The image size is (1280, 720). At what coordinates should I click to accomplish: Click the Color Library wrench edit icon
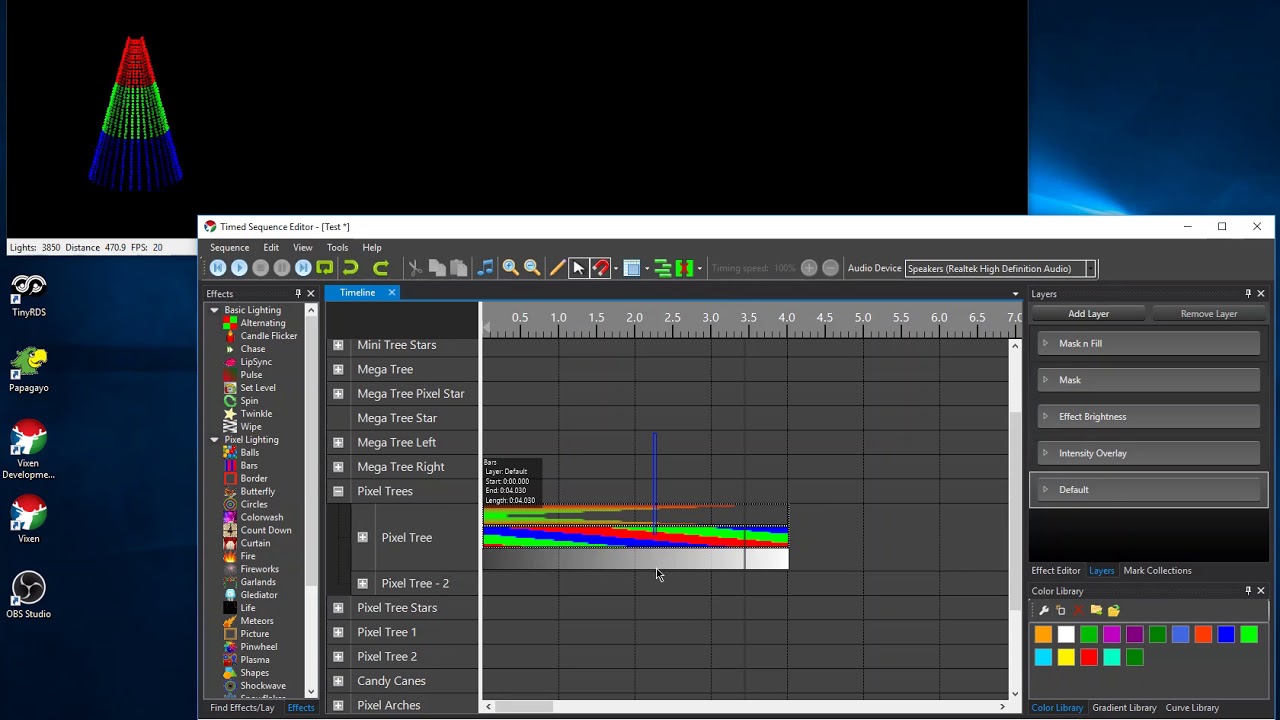point(1044,610)
